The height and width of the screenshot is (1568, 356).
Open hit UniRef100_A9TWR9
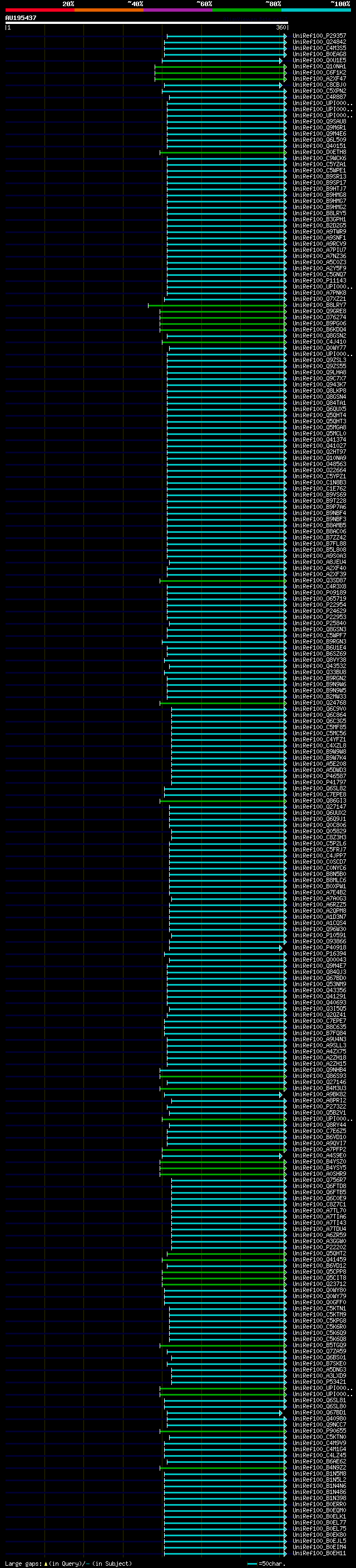tap(319, 232)
